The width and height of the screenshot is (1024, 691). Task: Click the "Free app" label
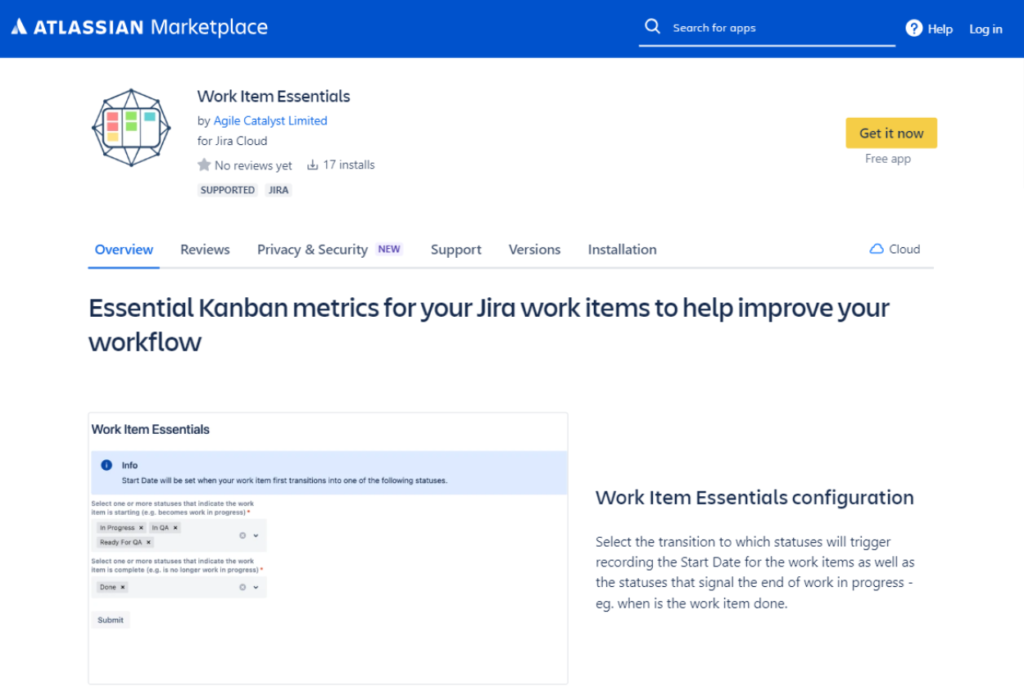click(888, 159)
